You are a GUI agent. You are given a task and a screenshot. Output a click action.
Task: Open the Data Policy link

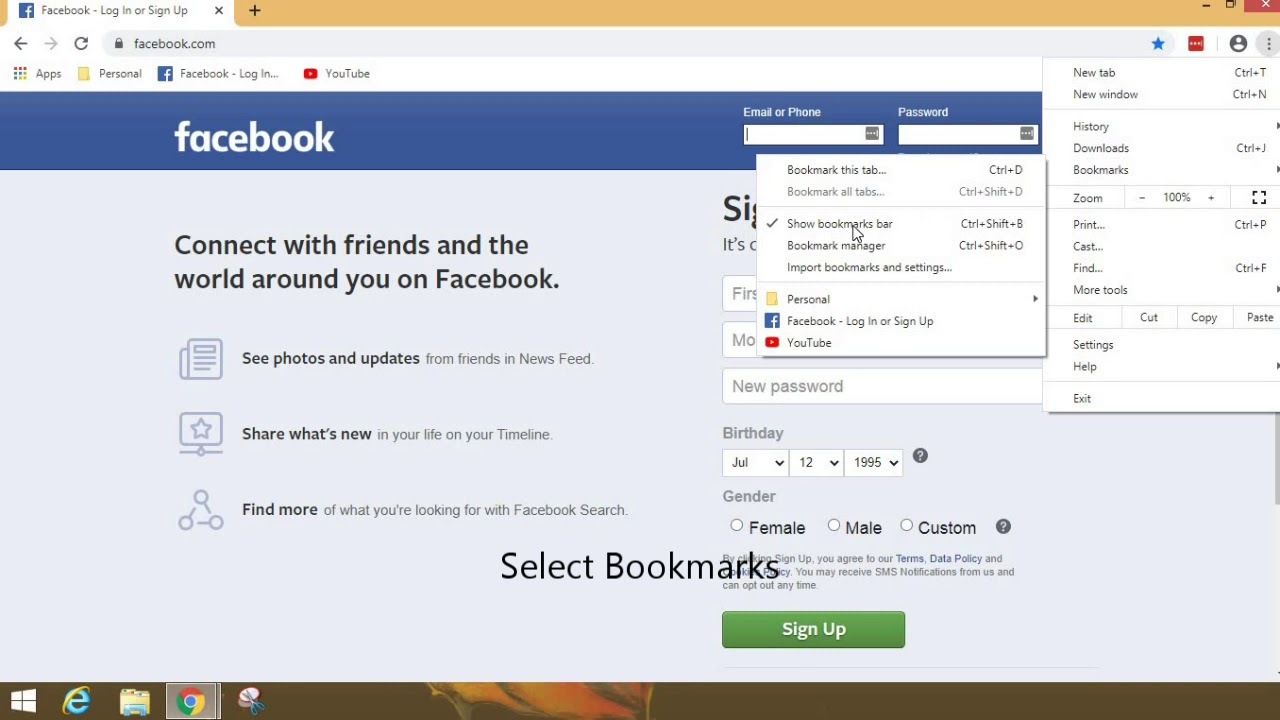coord(955,559)
